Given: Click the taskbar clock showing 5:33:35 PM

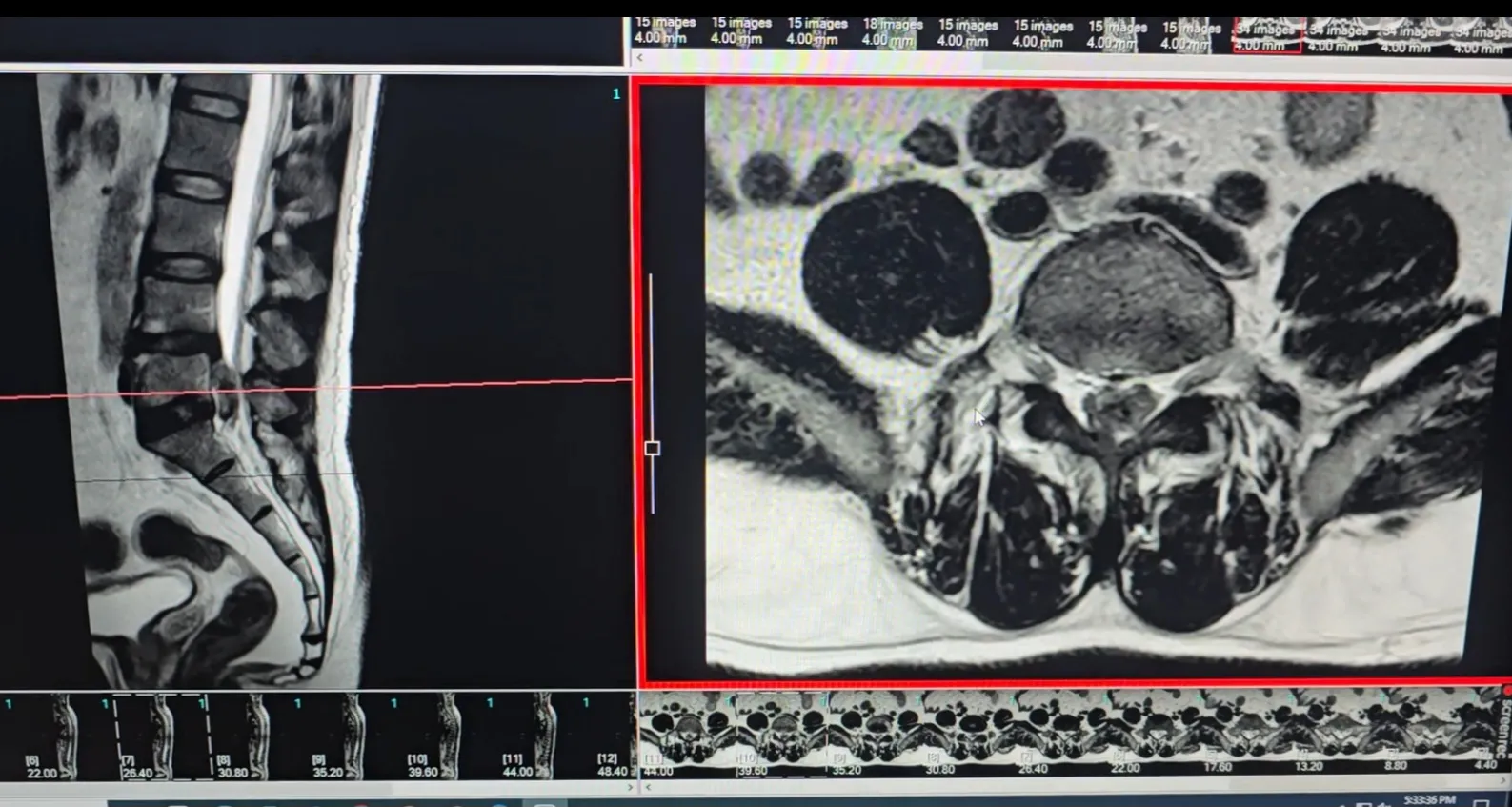Looking at the screenshot, I should (x=1429, y=800).
